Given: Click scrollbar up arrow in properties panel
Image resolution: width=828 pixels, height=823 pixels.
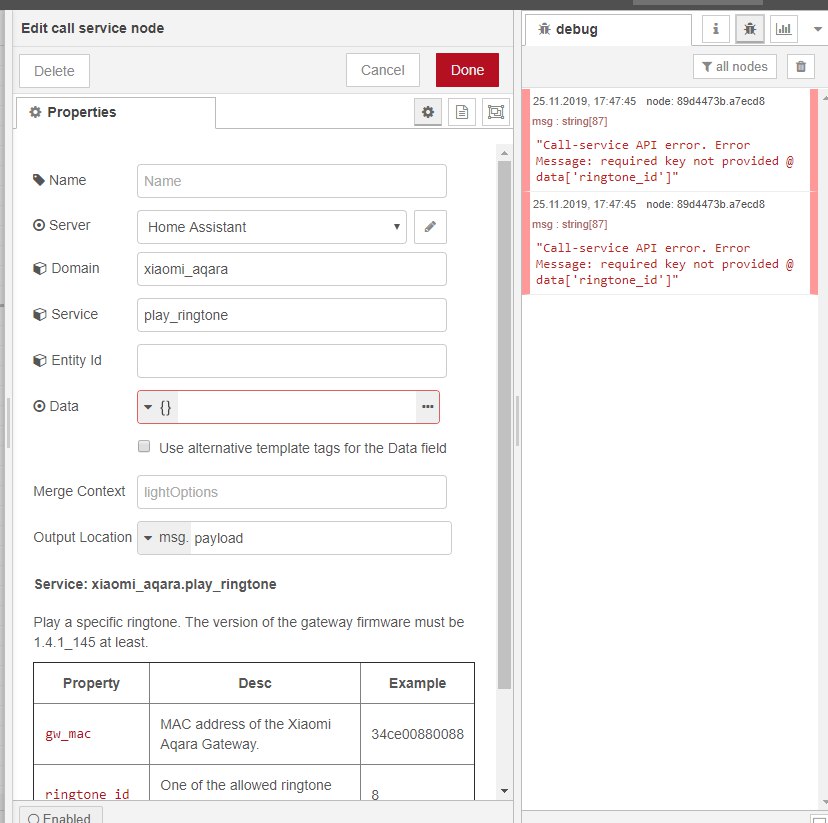Looking at the screenshot, I should pos(504,153).
